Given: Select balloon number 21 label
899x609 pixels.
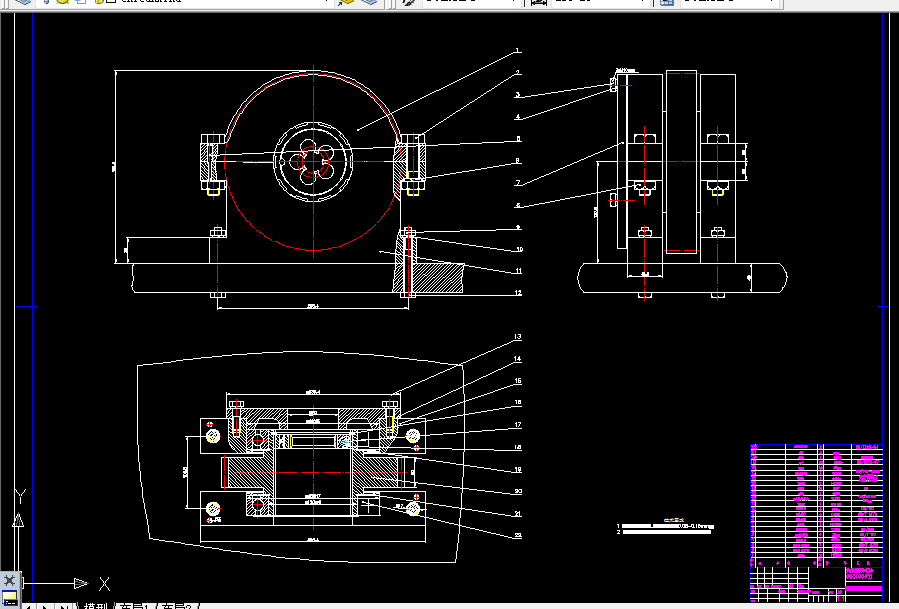Looking at the screenshot, I should coord(518,514).
